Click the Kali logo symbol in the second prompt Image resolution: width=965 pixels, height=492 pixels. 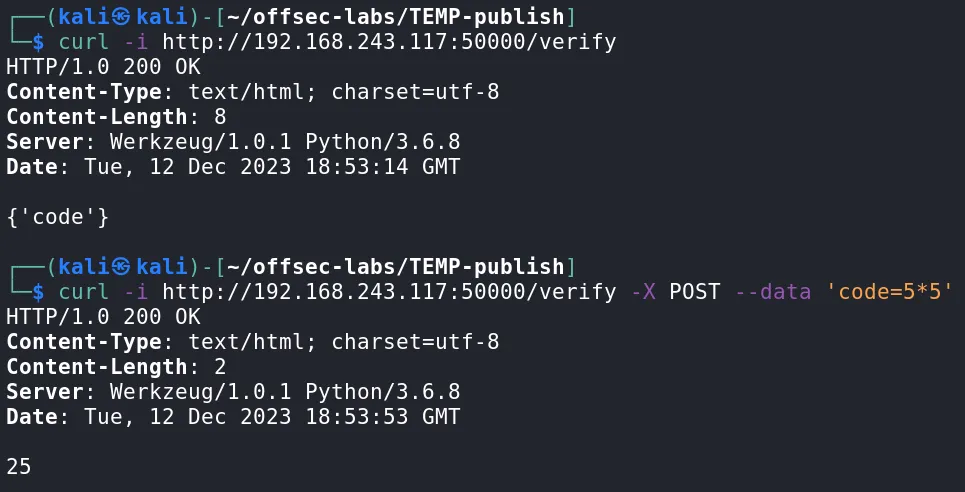[121, 267]
